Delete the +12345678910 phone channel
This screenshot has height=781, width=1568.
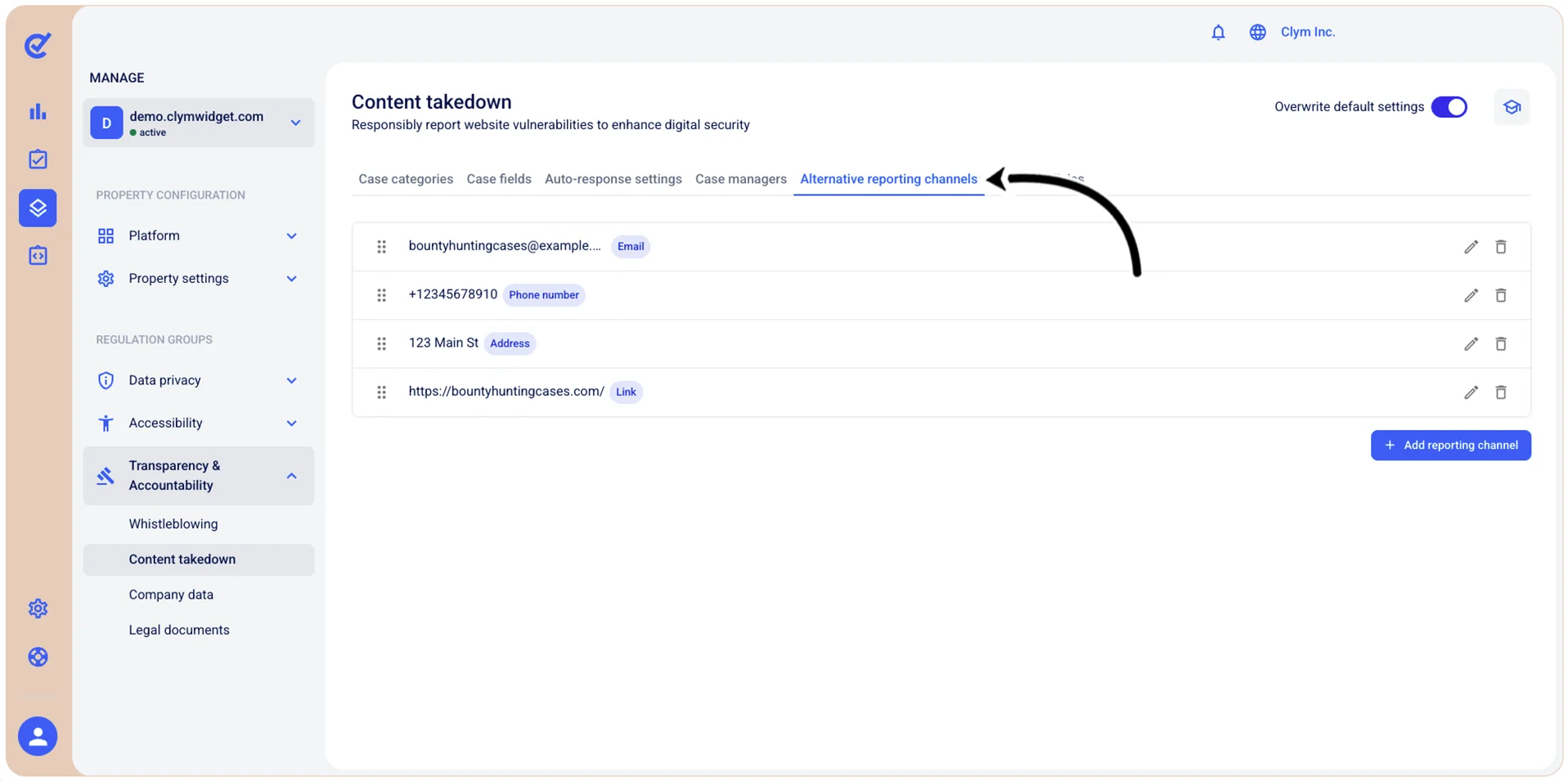point(1501,295)
